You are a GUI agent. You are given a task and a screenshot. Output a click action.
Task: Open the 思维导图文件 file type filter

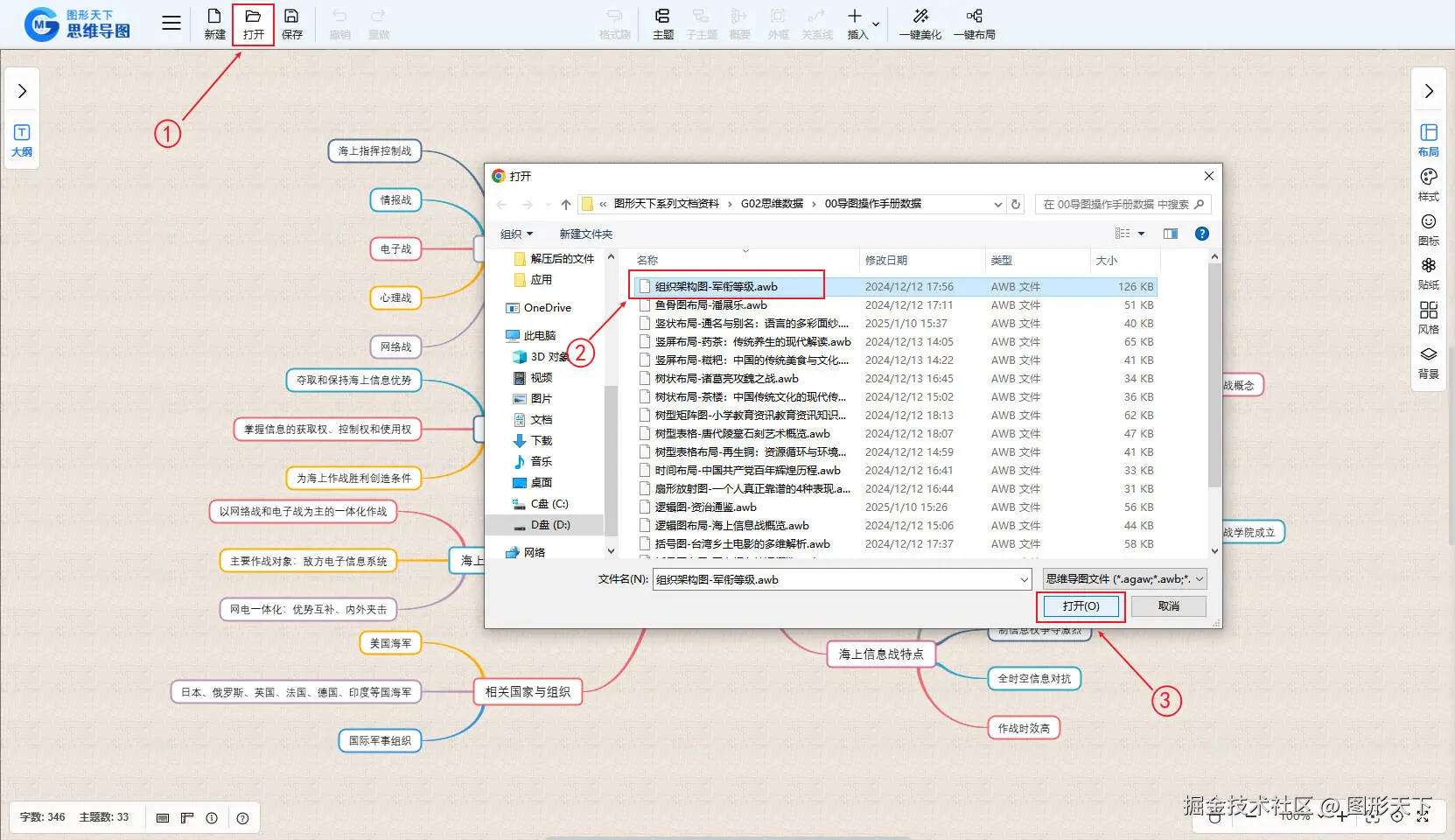point(1125,579)
